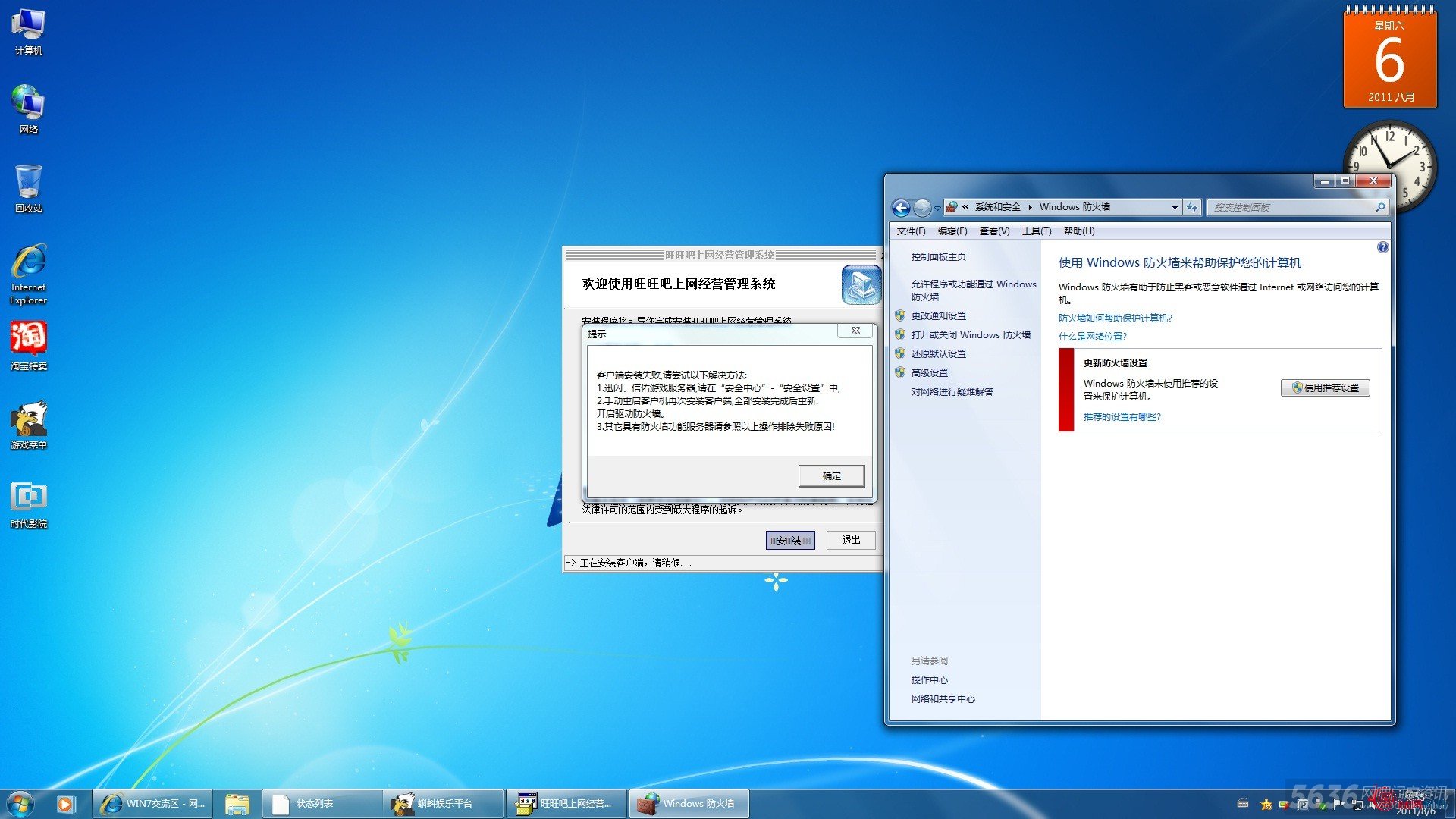
Task: Click the 安装 button in installer
Action: 790,541
